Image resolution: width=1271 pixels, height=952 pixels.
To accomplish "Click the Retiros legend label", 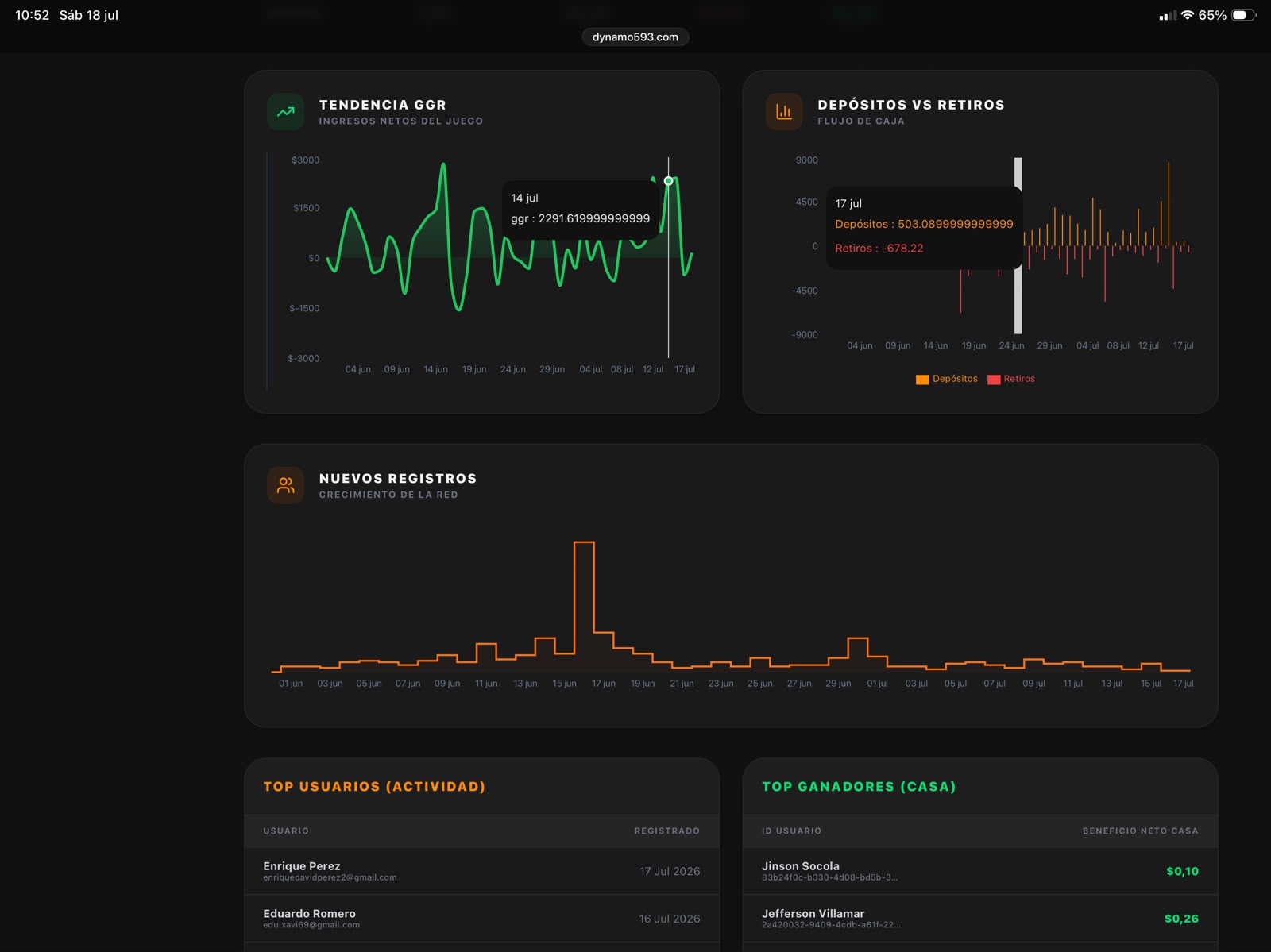I will tap(1019, 379).
